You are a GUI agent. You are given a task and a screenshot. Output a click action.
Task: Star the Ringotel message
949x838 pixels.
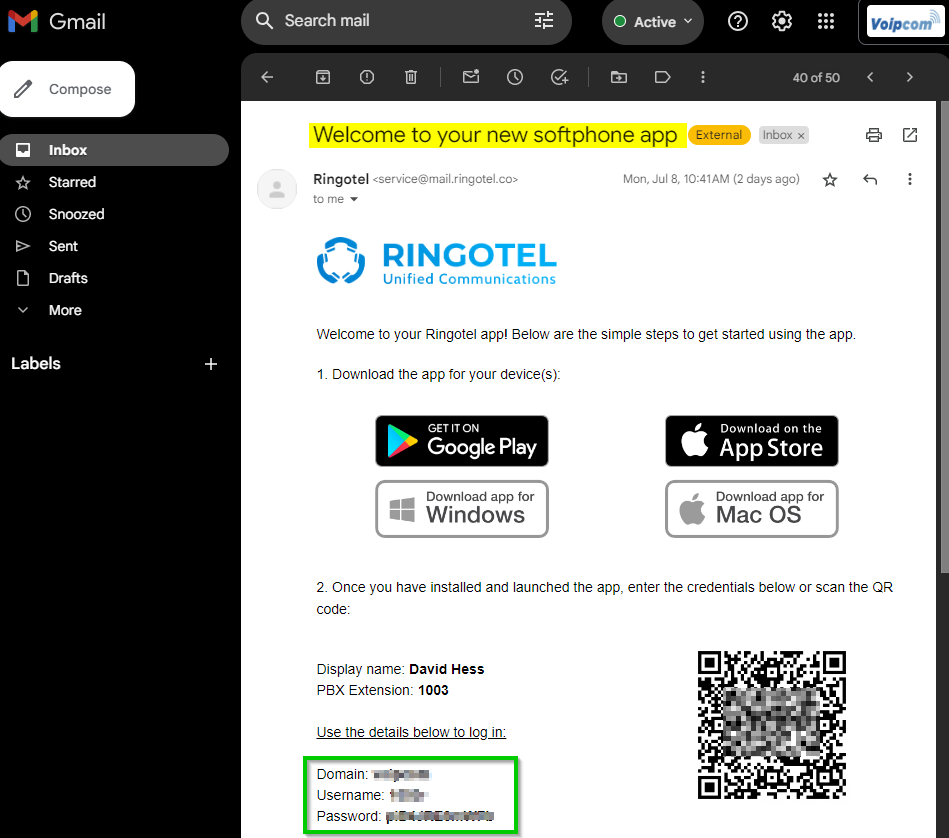(830, 180)
